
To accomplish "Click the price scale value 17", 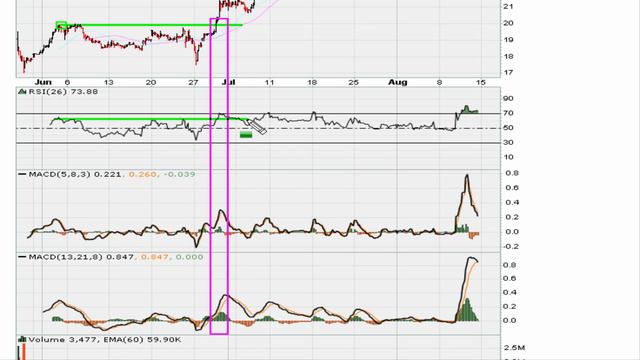I will (509, 73).
